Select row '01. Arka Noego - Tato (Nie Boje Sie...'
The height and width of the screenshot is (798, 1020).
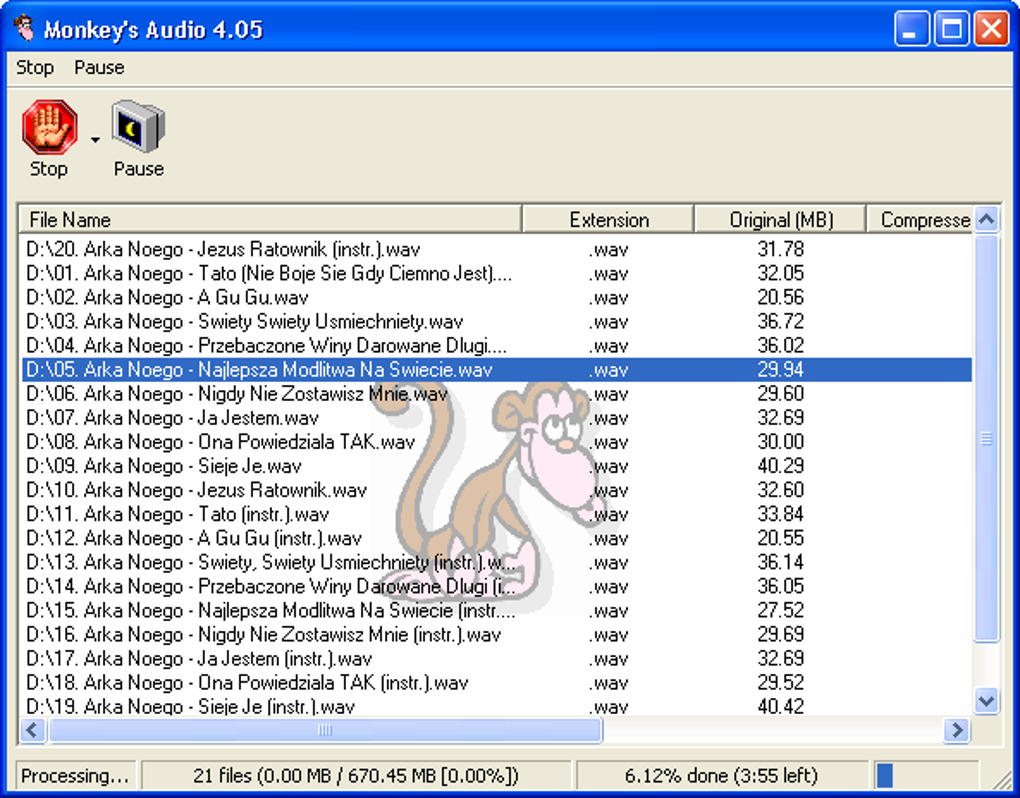coord(497,273)
